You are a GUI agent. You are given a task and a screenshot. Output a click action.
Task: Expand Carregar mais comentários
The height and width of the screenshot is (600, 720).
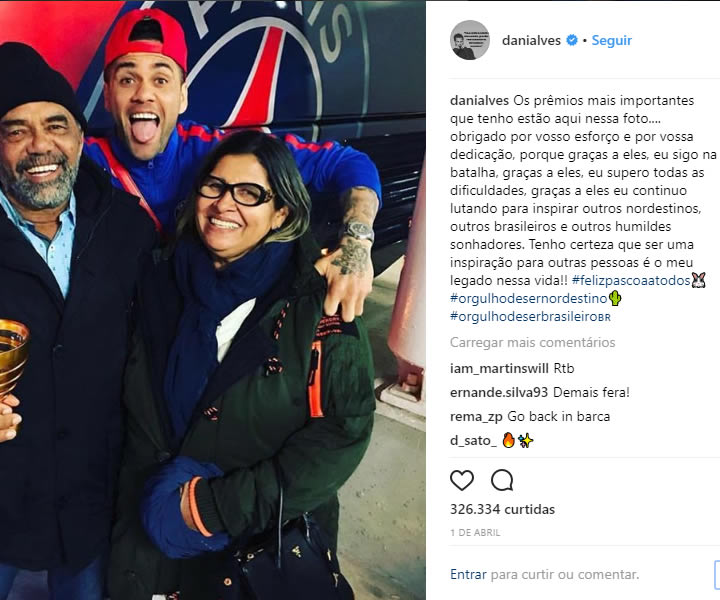(x=532, y=342)
